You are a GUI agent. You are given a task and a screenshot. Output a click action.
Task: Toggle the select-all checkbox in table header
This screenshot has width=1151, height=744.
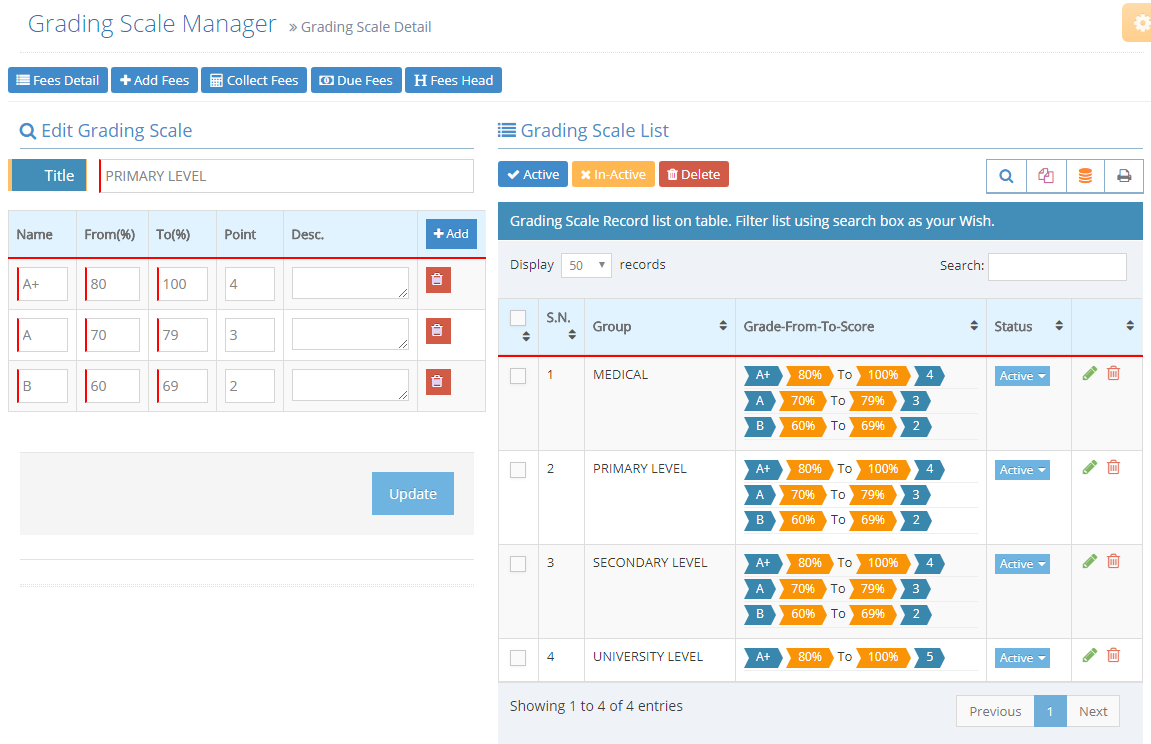(x=518, y=318)
